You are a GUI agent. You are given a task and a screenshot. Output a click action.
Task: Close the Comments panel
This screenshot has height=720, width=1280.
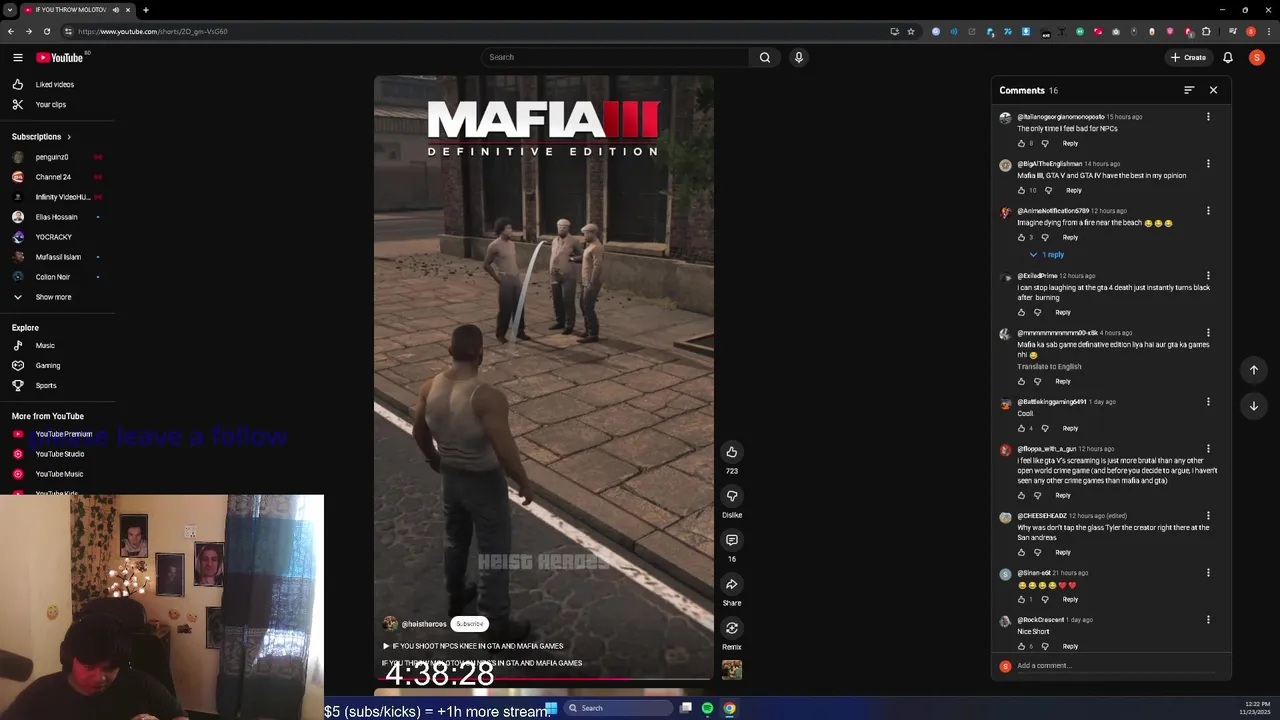pyautogui.click(x=1213, y=90)
